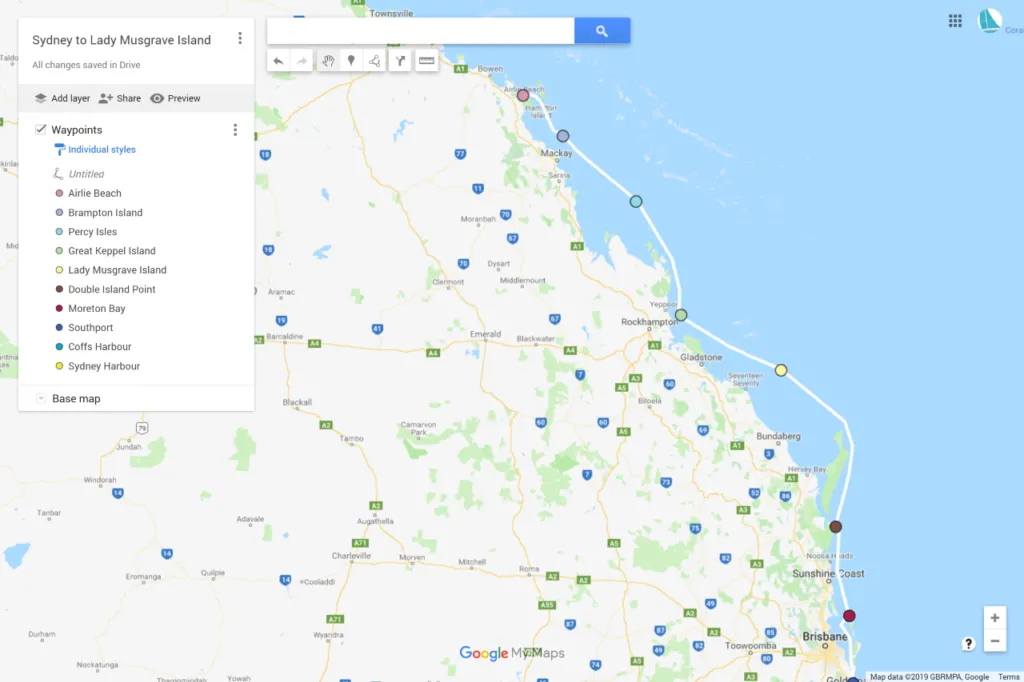Open the map title options menu

pyautogui.click(x=240, y=39)
